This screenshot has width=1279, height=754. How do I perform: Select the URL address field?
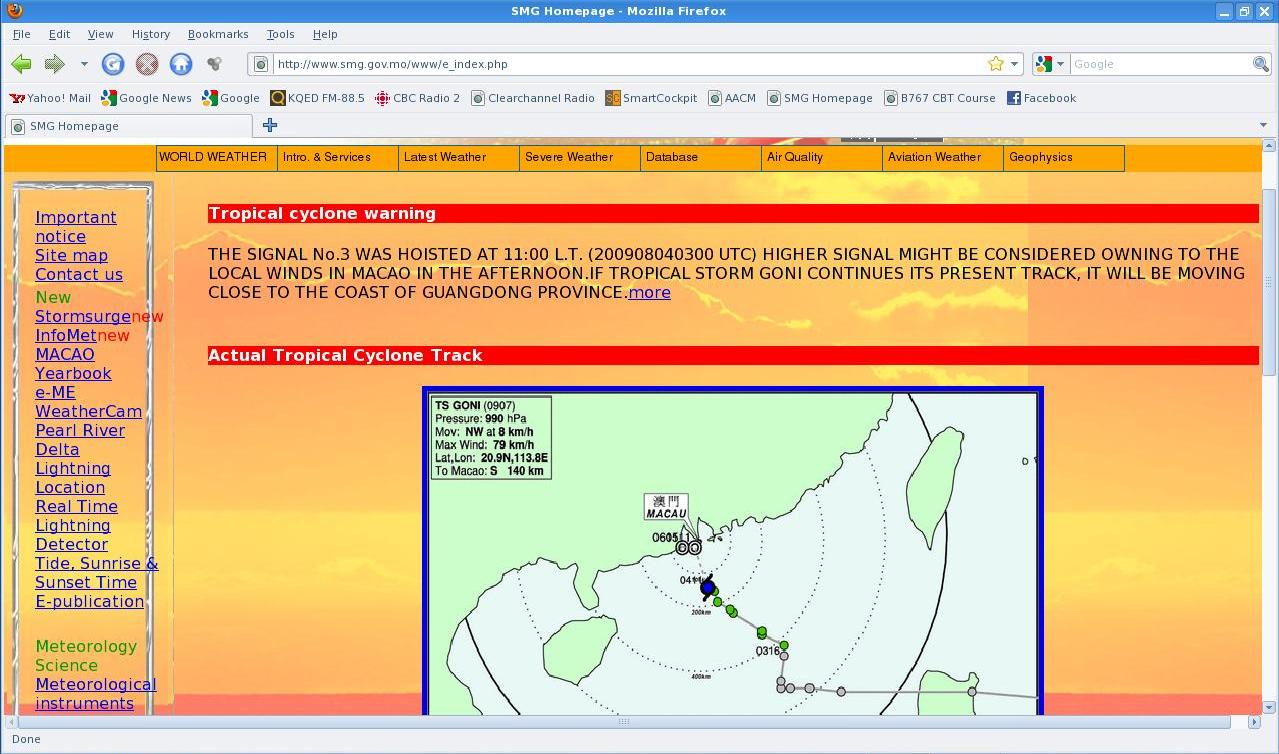pos(630,64)
